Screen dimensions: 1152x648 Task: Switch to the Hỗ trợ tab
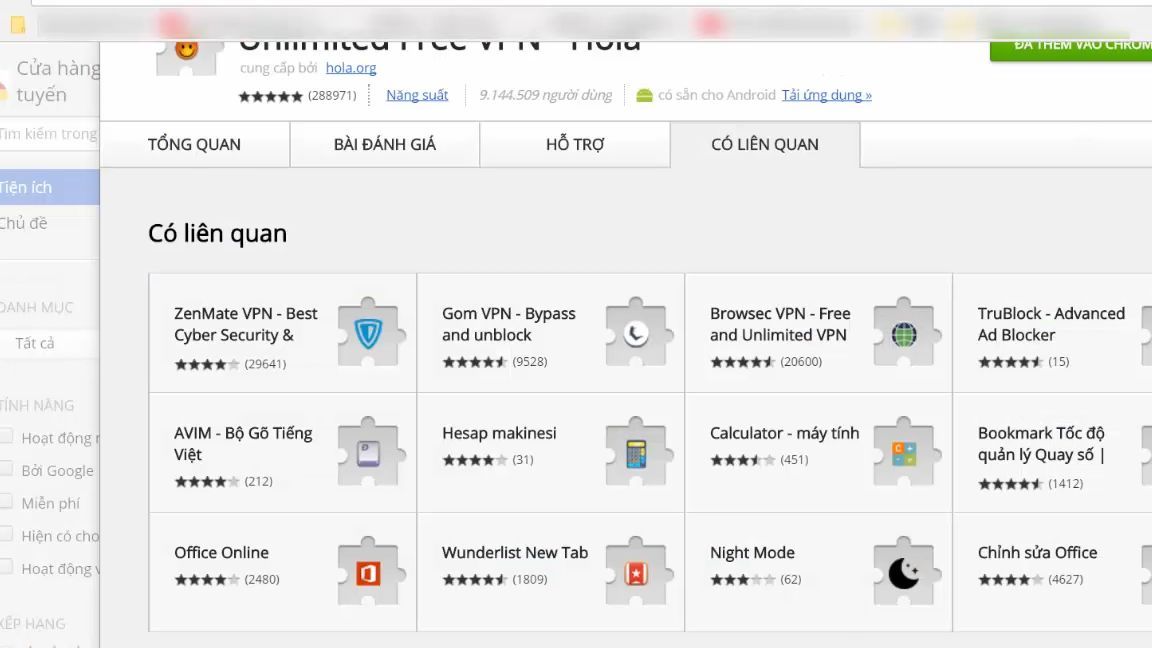point(575,145)
